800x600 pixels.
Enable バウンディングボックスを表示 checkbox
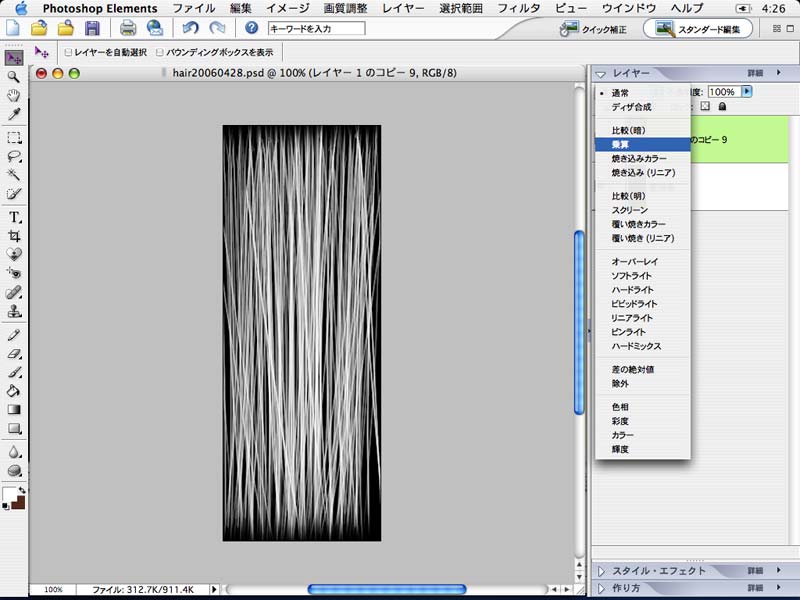[x=159, y=51]
